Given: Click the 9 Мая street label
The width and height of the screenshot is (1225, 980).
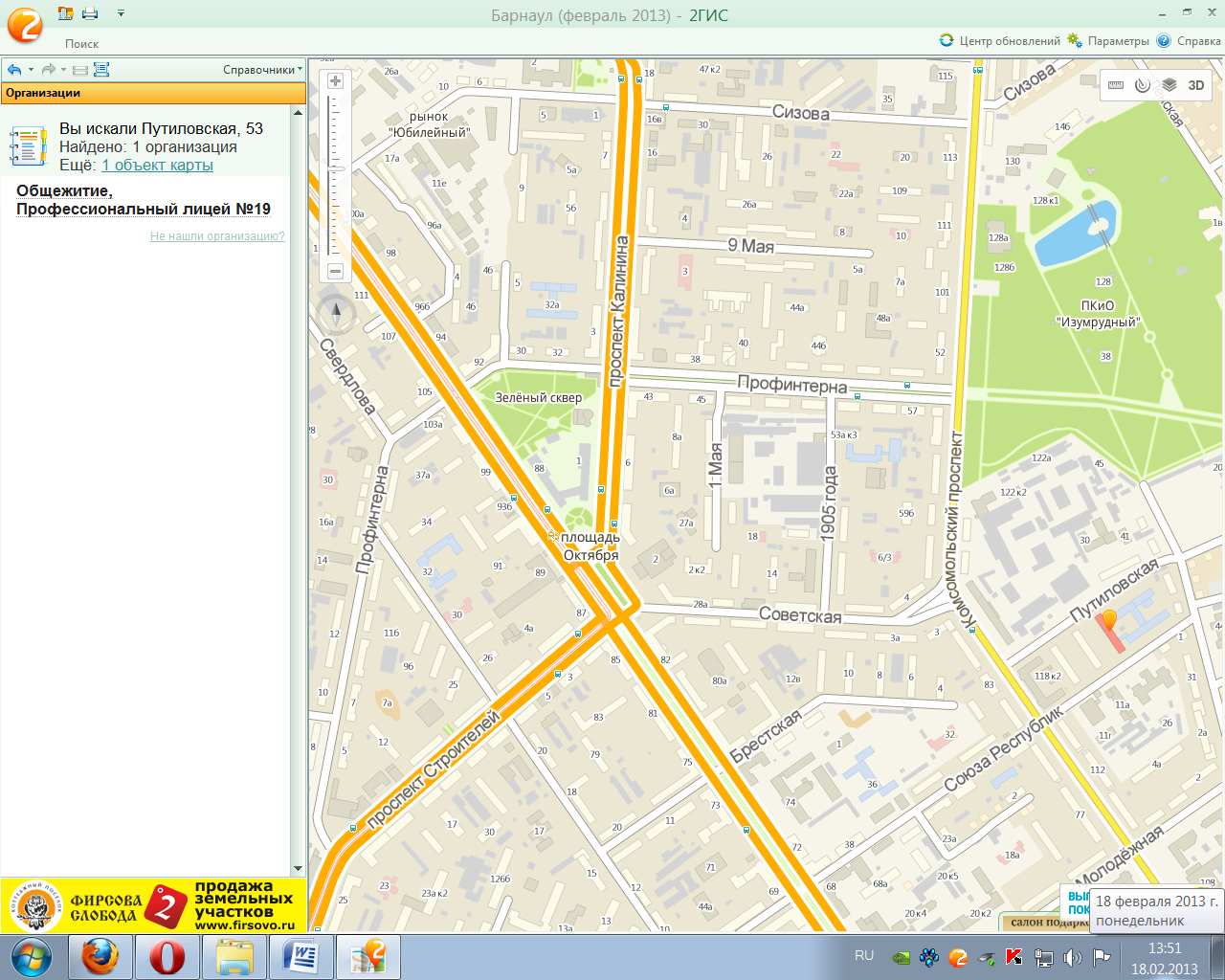Looking at the screenshot, I should (750, 246).
